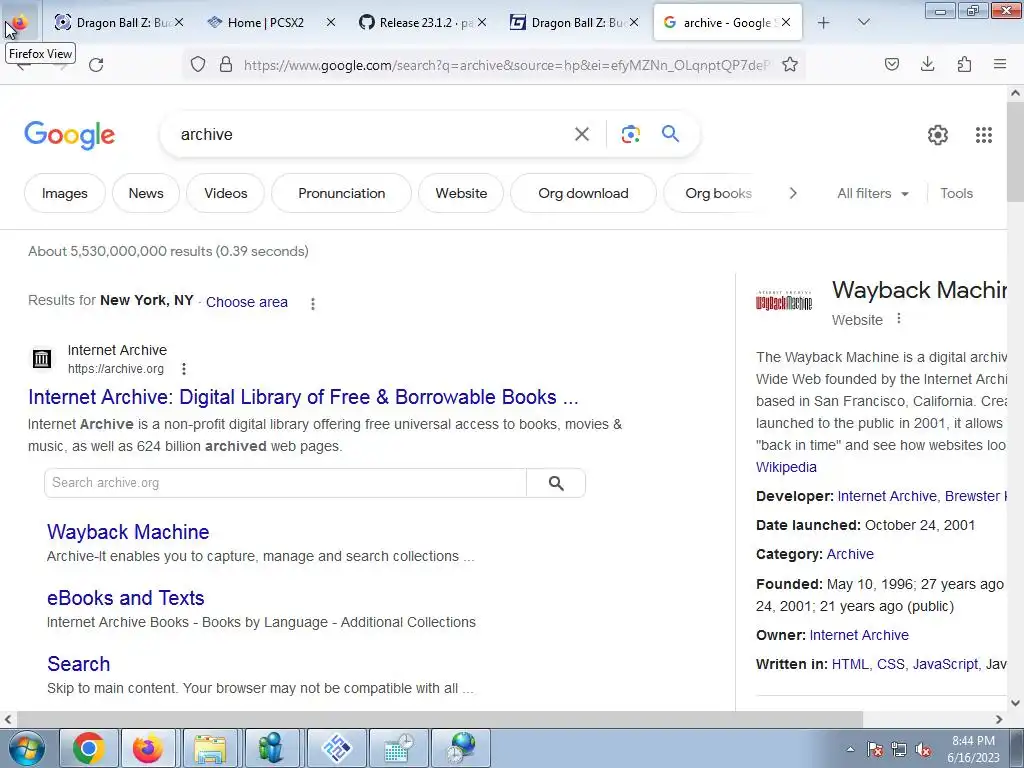
Task: Open options dots beside Choose area
Action: 313,304
